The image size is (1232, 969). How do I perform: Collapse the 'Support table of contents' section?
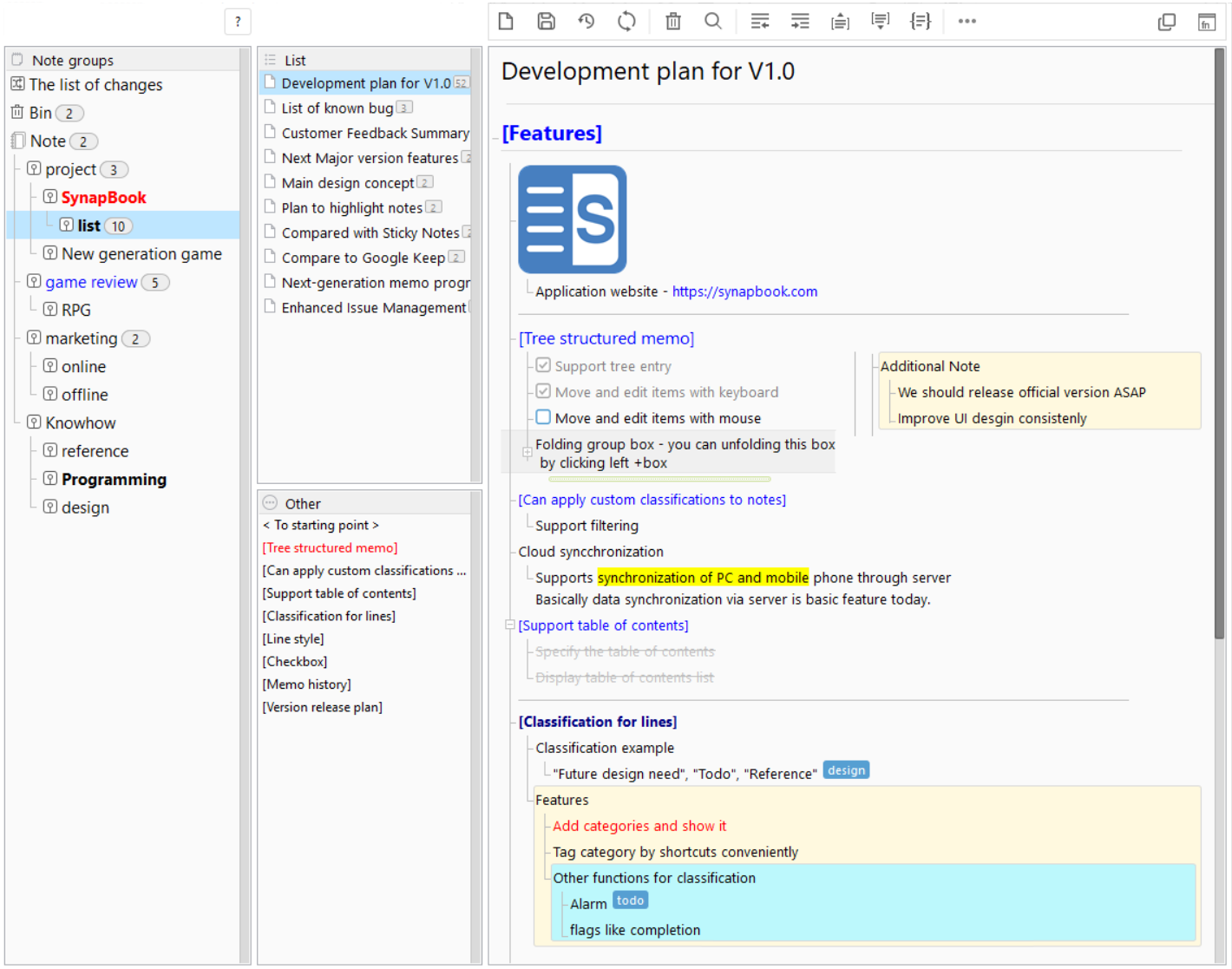point(510,625)
